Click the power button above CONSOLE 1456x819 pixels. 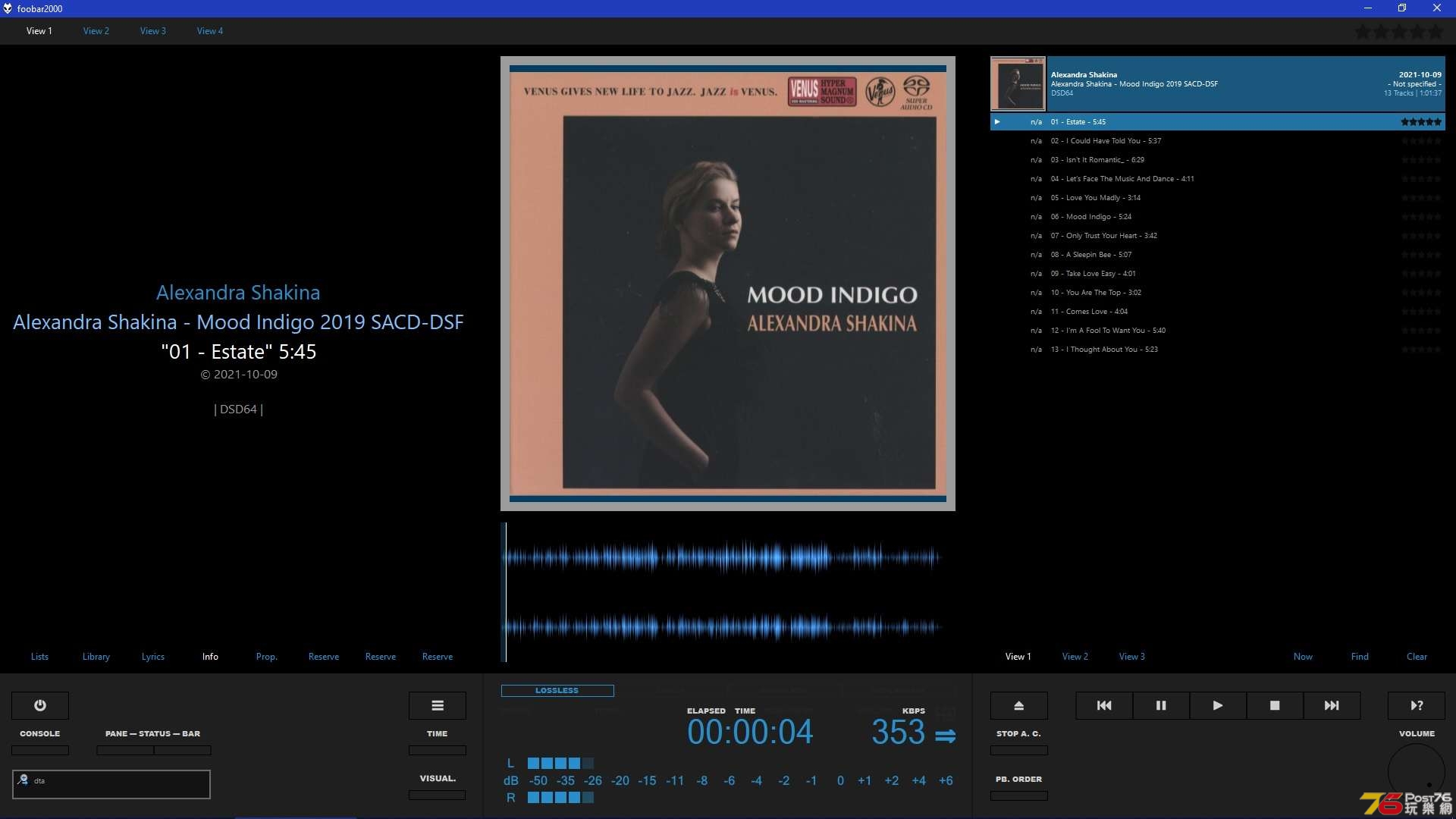pyautogui.click(x=40, y=705)
